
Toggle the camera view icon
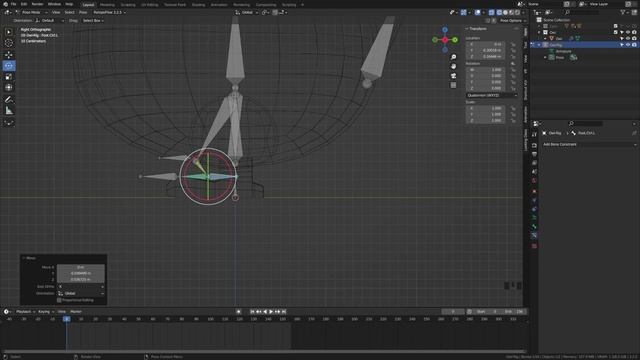tap(453, 76)
